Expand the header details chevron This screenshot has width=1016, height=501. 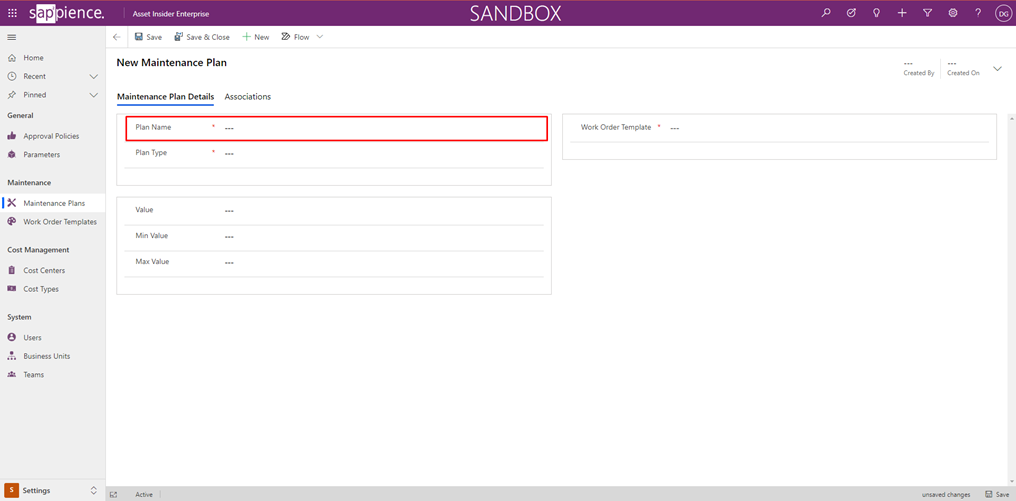click(x=997, y=69)
